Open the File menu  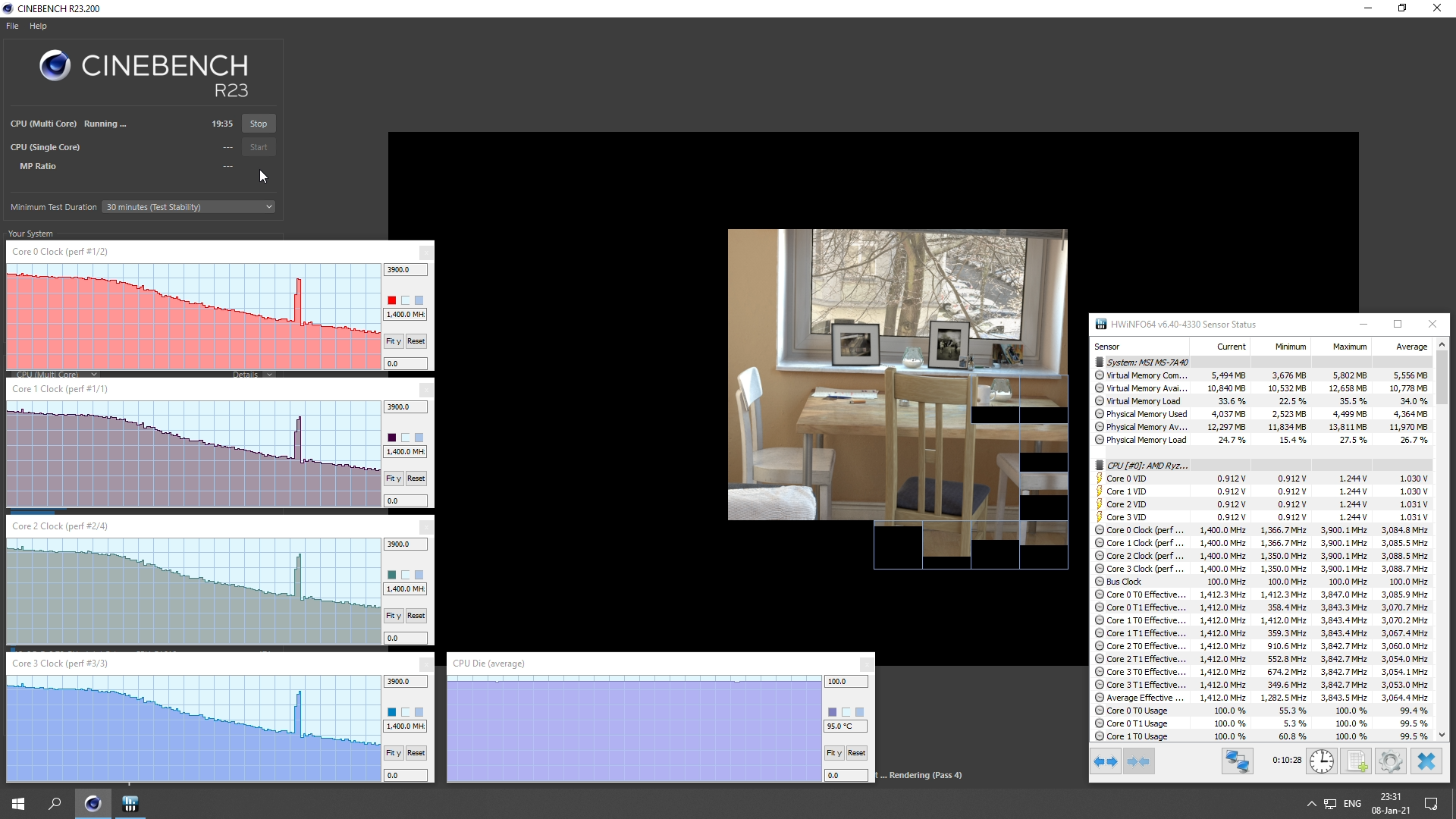point(12,26)
